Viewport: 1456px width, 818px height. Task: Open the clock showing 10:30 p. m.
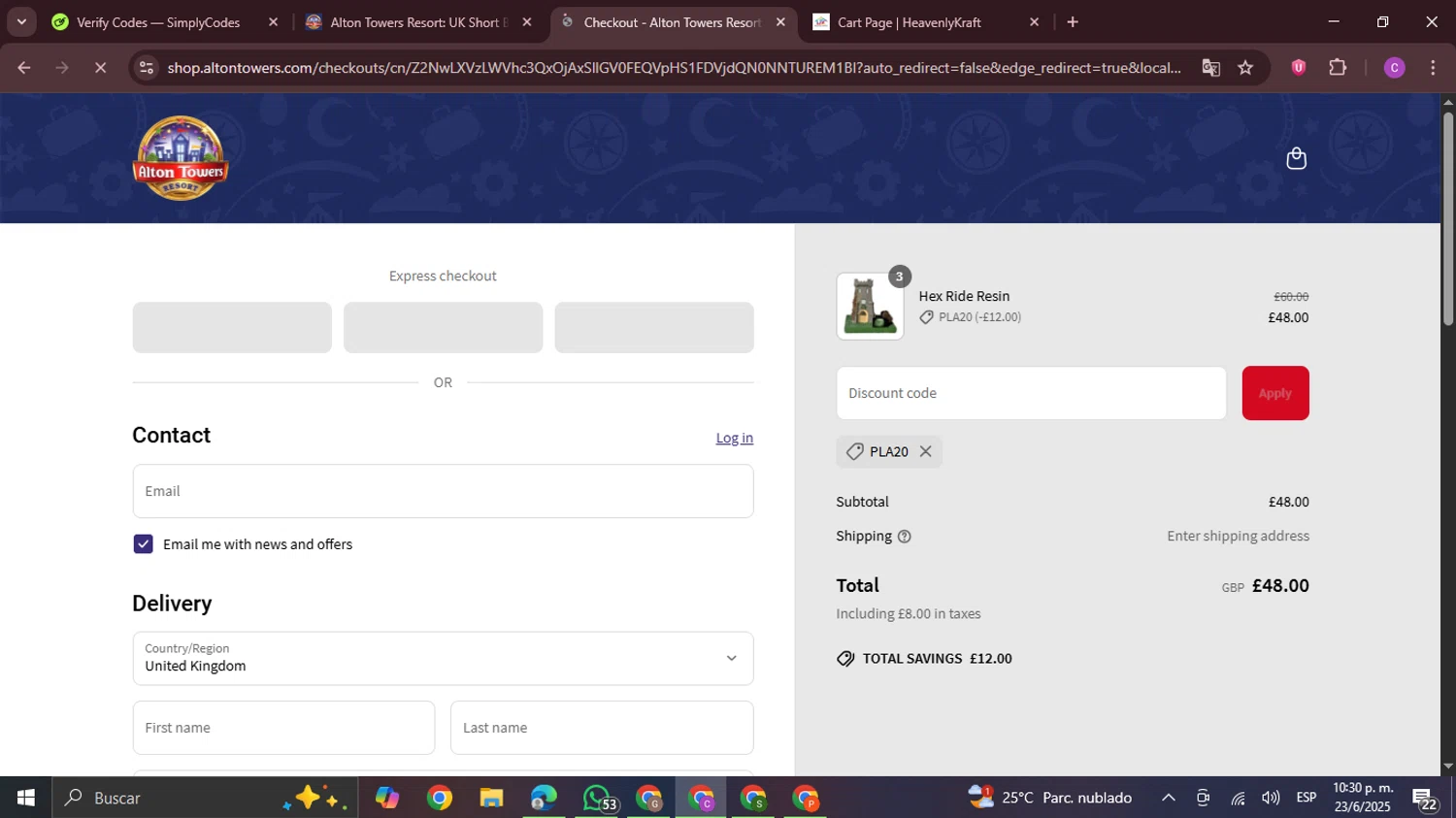(1363, 798)
